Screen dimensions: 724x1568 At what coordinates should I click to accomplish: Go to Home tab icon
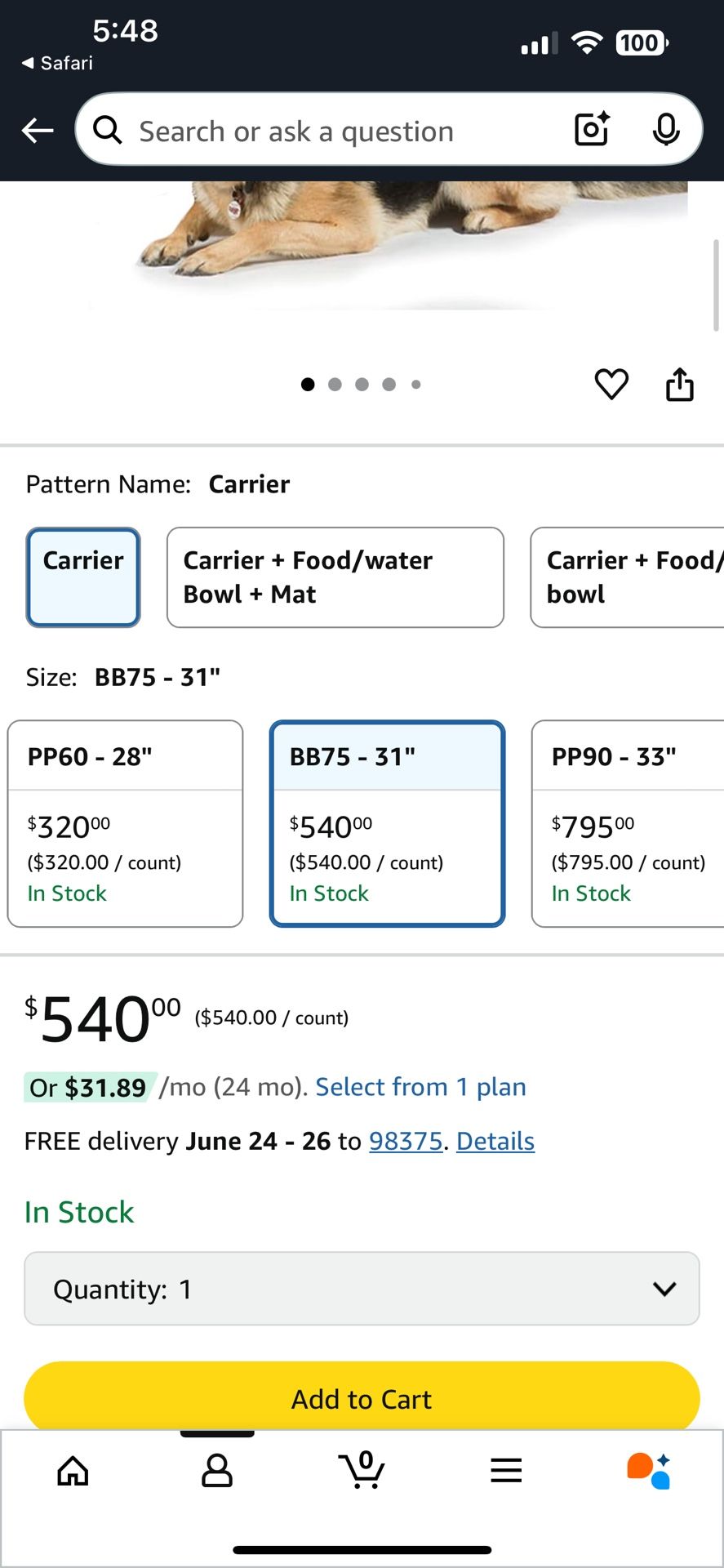(73, 1471)
